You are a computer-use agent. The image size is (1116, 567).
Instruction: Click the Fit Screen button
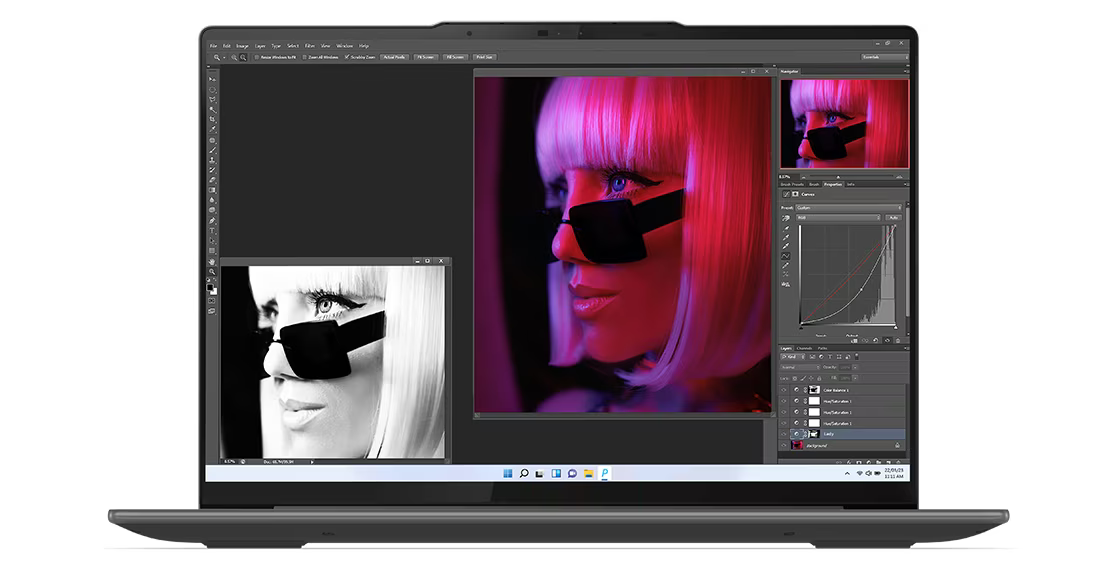coord(425,57)
